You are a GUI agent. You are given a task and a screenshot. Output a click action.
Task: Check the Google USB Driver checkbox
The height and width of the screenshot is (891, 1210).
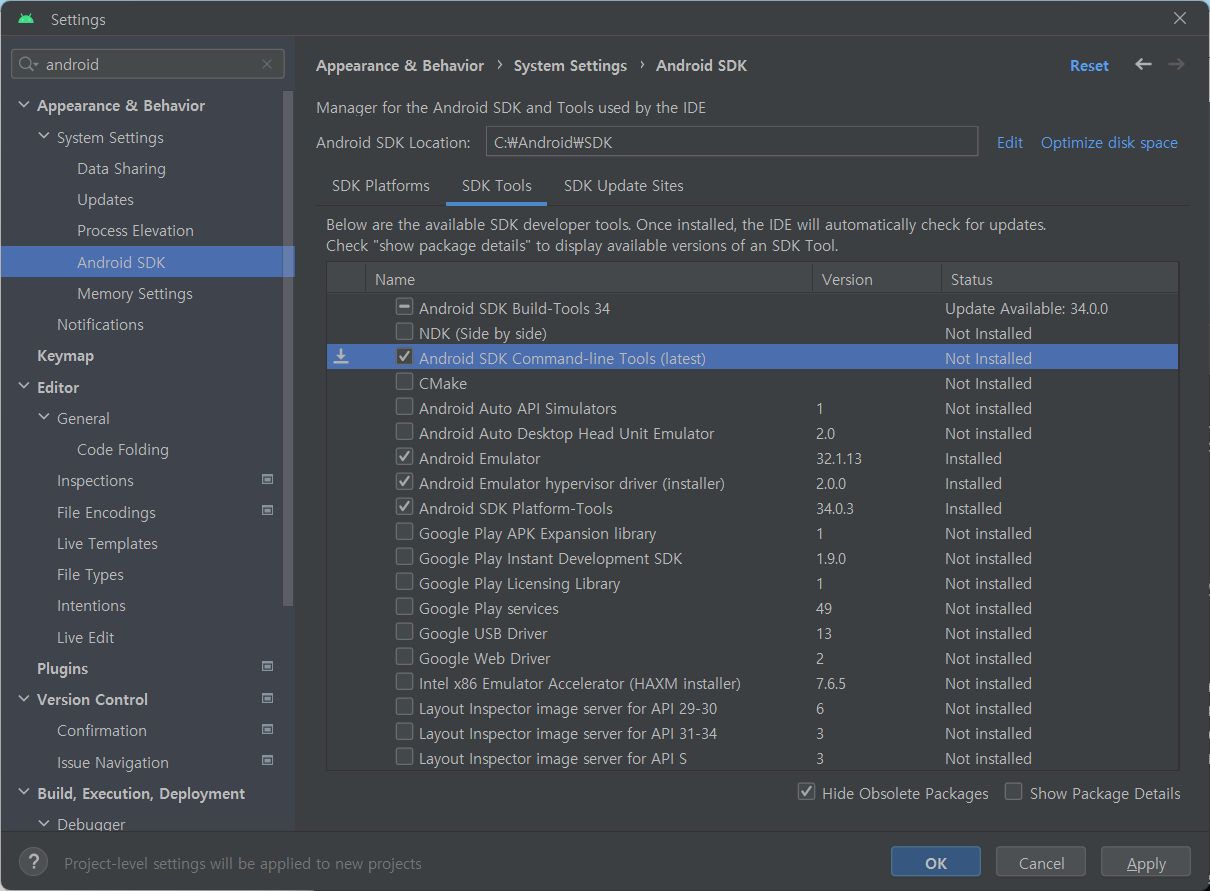404,632
